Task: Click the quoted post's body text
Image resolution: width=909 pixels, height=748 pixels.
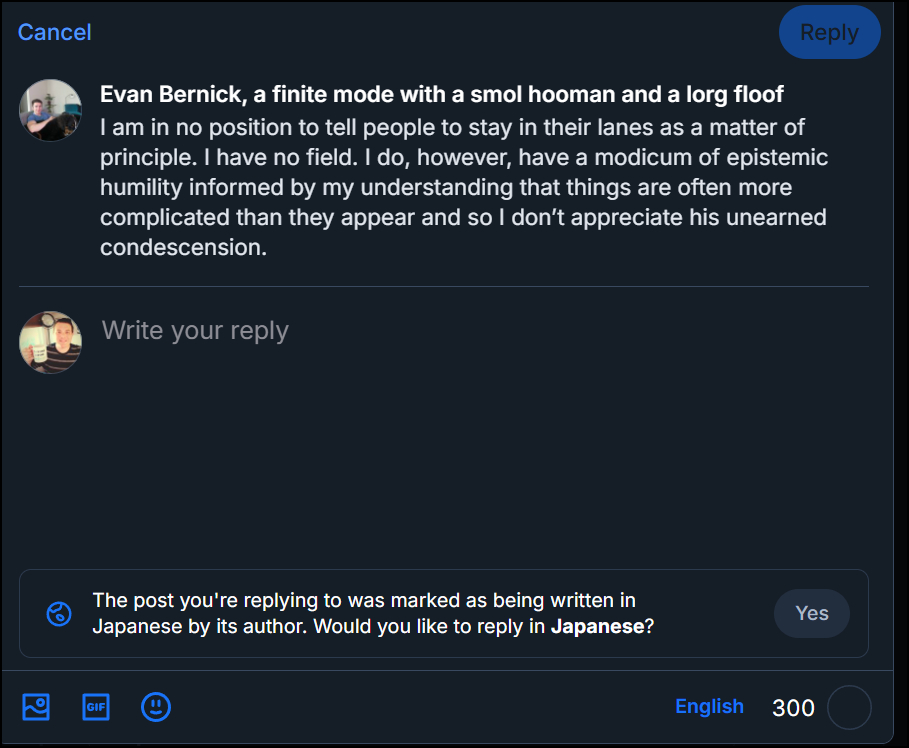Action: [462, 187]
